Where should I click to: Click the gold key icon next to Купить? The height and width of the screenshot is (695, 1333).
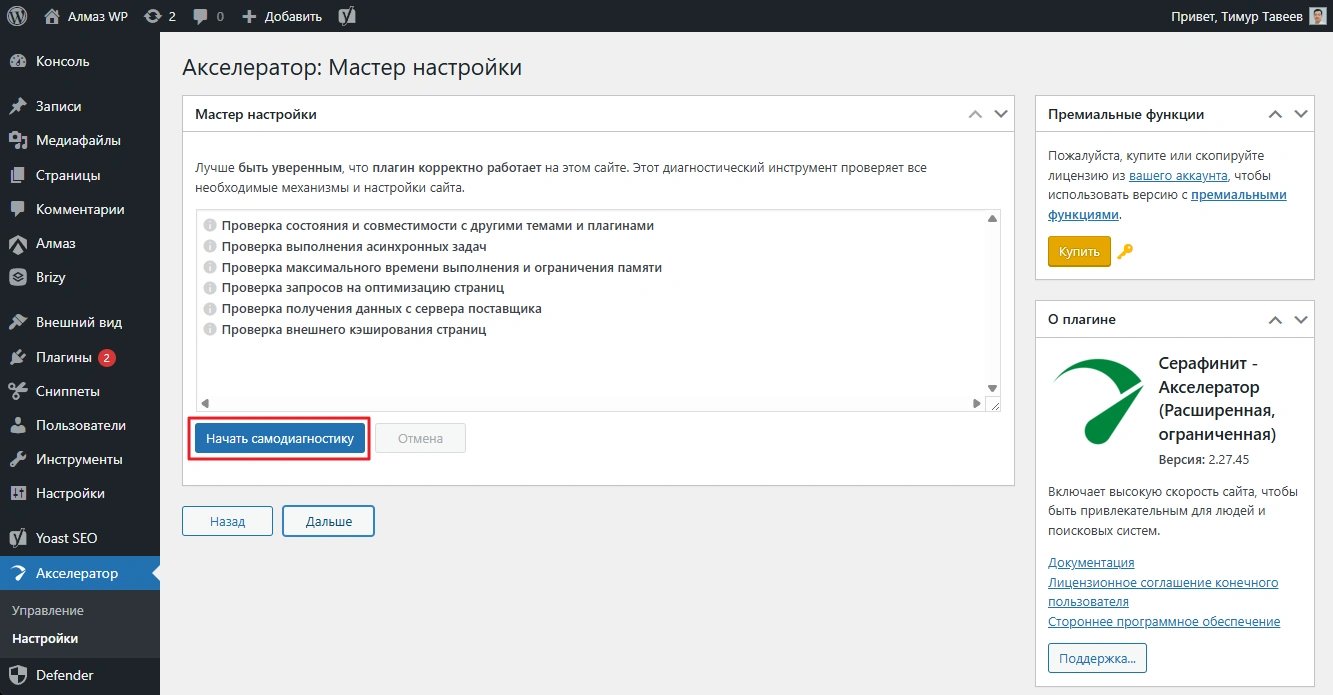[1125, 252]
